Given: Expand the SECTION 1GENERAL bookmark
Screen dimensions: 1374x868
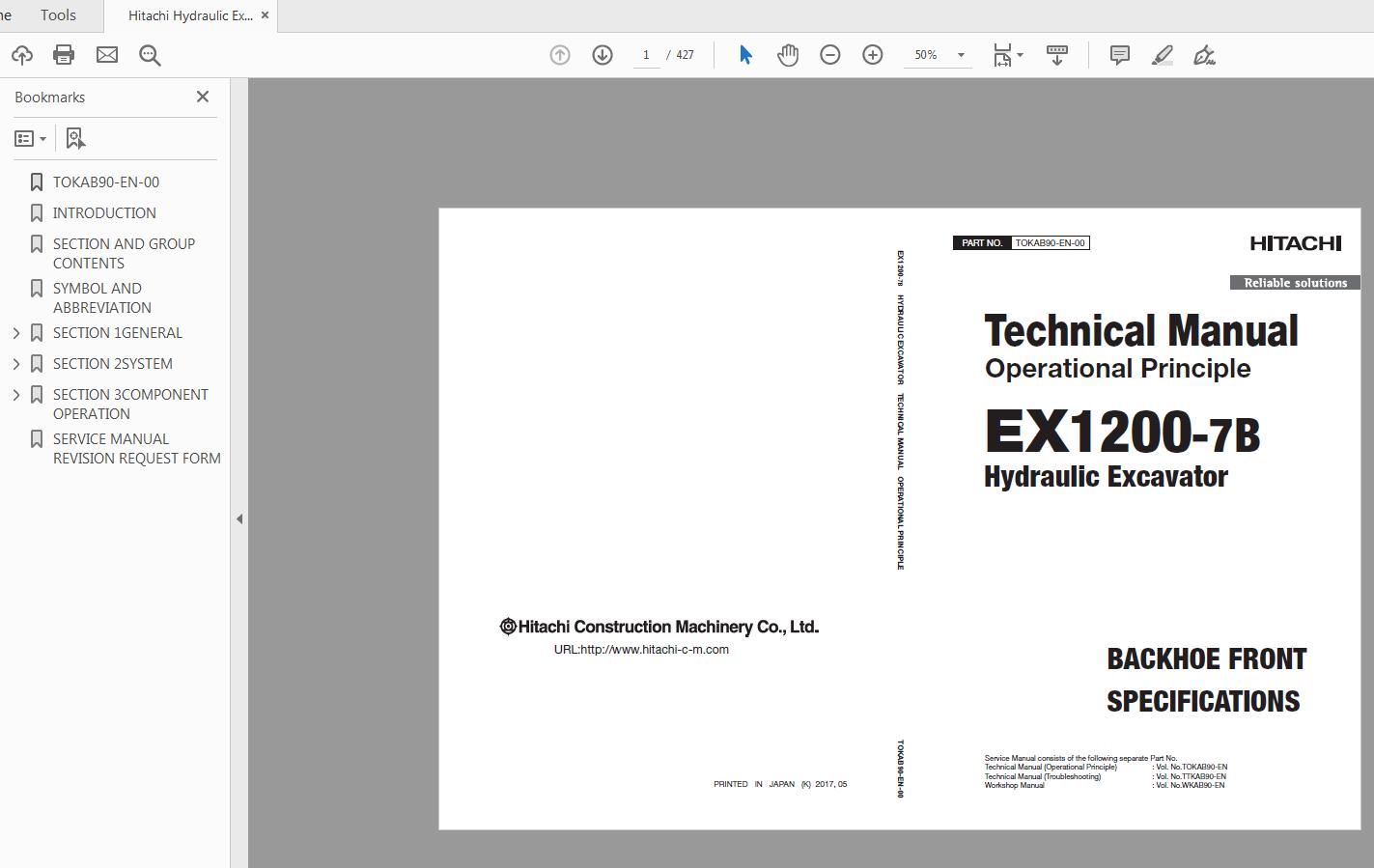Looking at the screenshot, I should (x=16, y=333).
